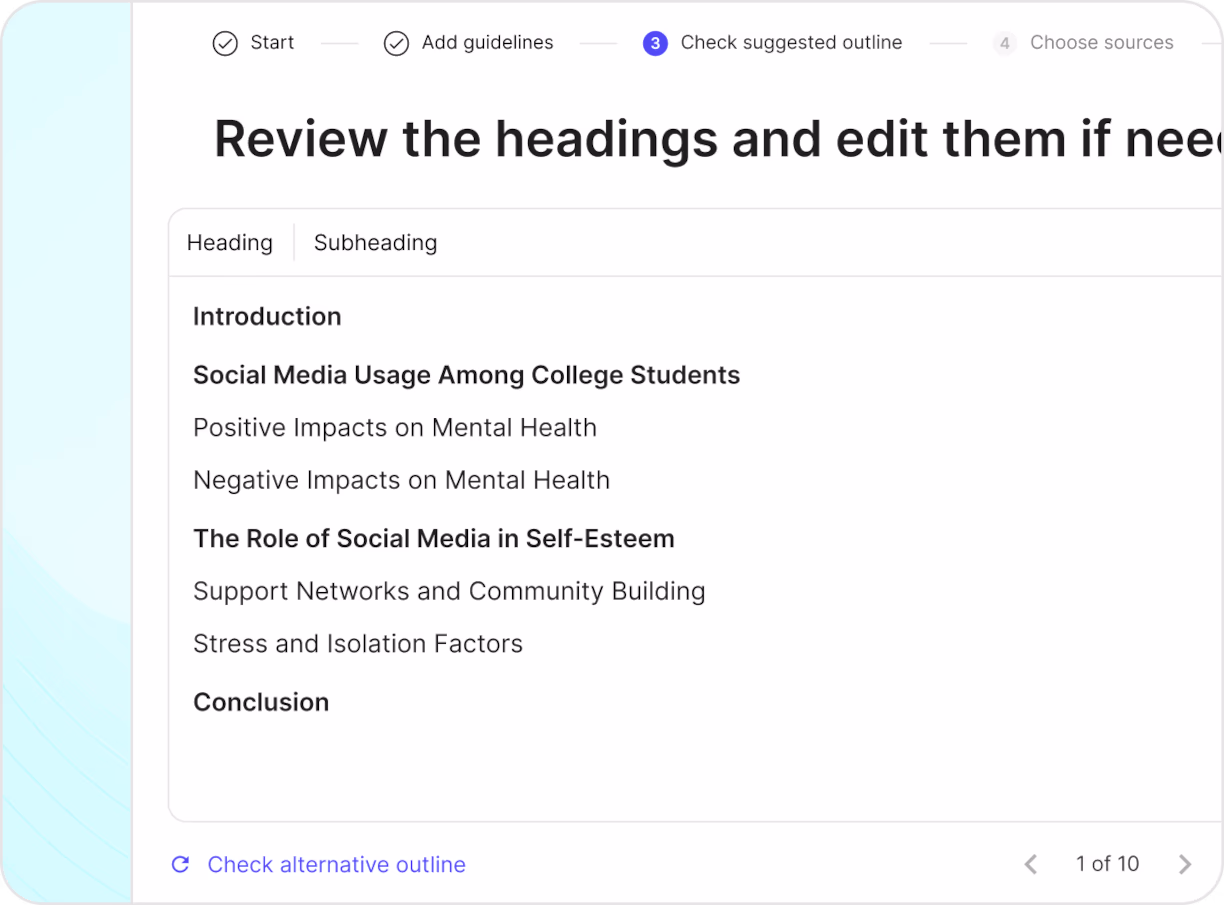
Task: Return to the Add guidelines step
Action: click(x=487, y=43)
